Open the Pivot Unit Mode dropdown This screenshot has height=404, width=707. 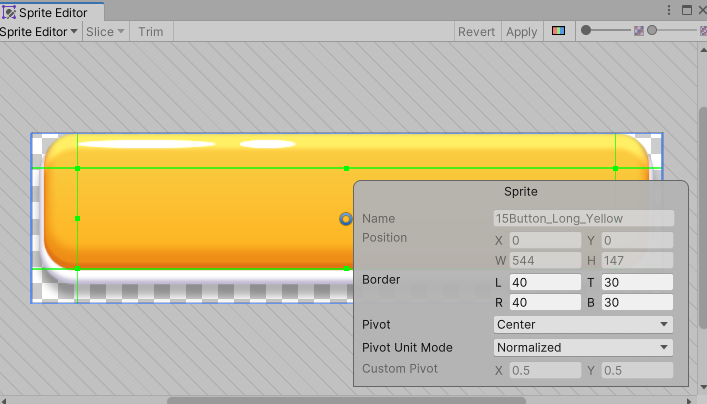pos(583,348)
